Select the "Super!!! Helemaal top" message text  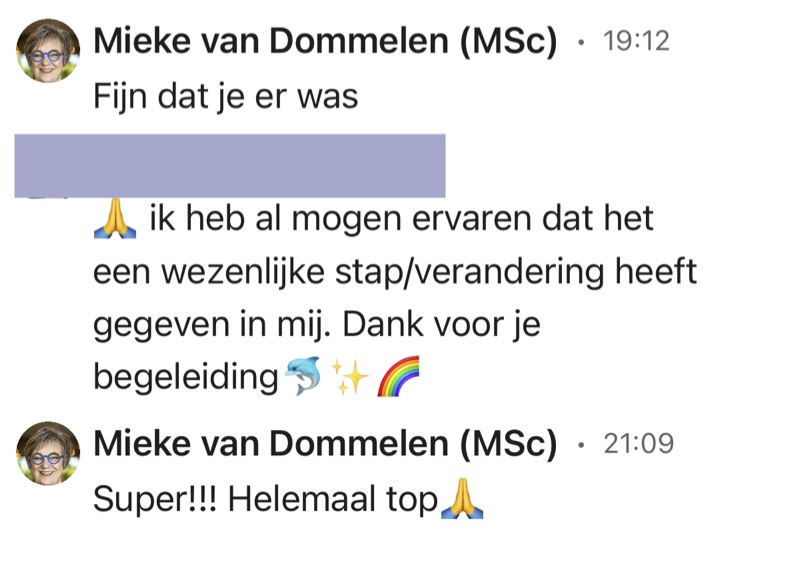[265, 499]
